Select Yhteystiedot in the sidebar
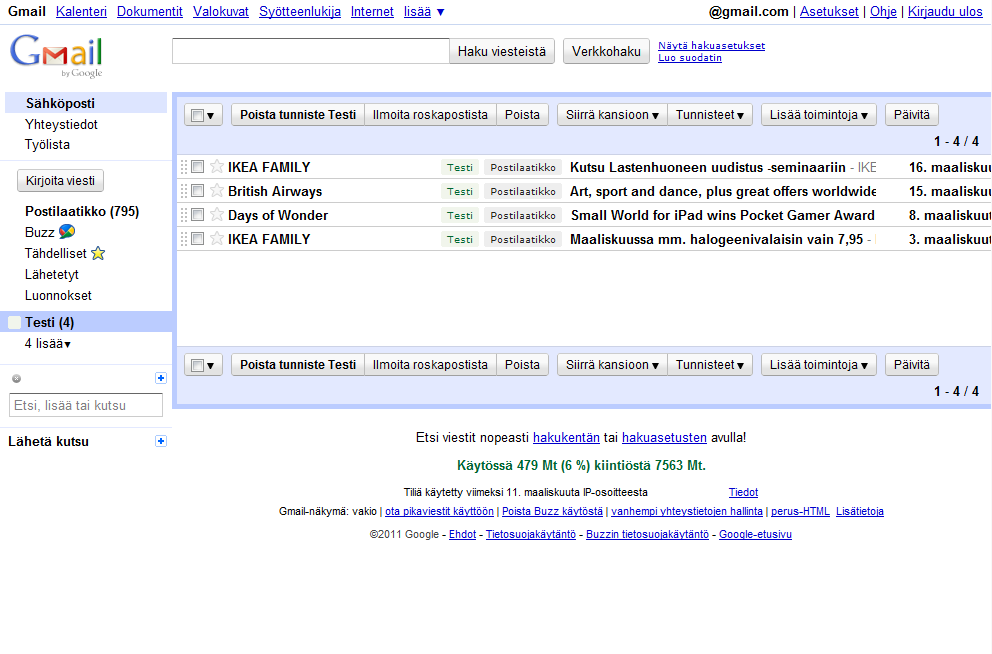Screen dimensions: 992x654 point(61,125)
